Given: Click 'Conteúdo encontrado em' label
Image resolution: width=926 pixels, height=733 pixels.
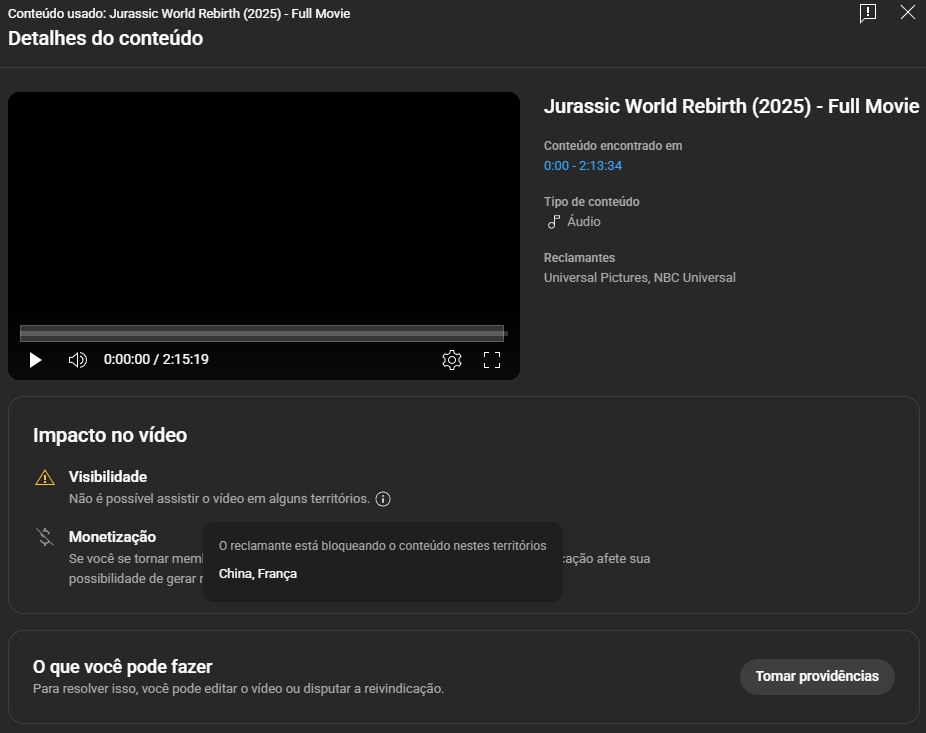Looking at the screenshot, I should (x=613, y=146).
